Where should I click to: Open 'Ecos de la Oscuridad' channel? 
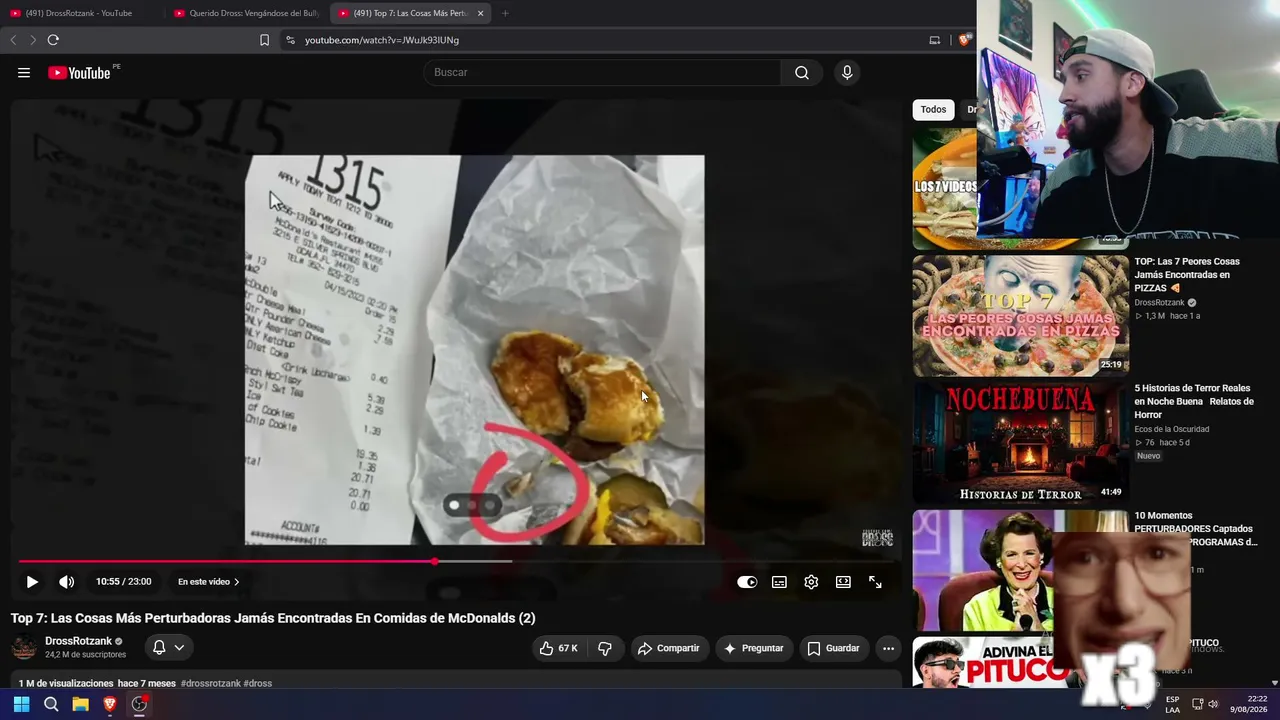click(x=1172, y=429)
